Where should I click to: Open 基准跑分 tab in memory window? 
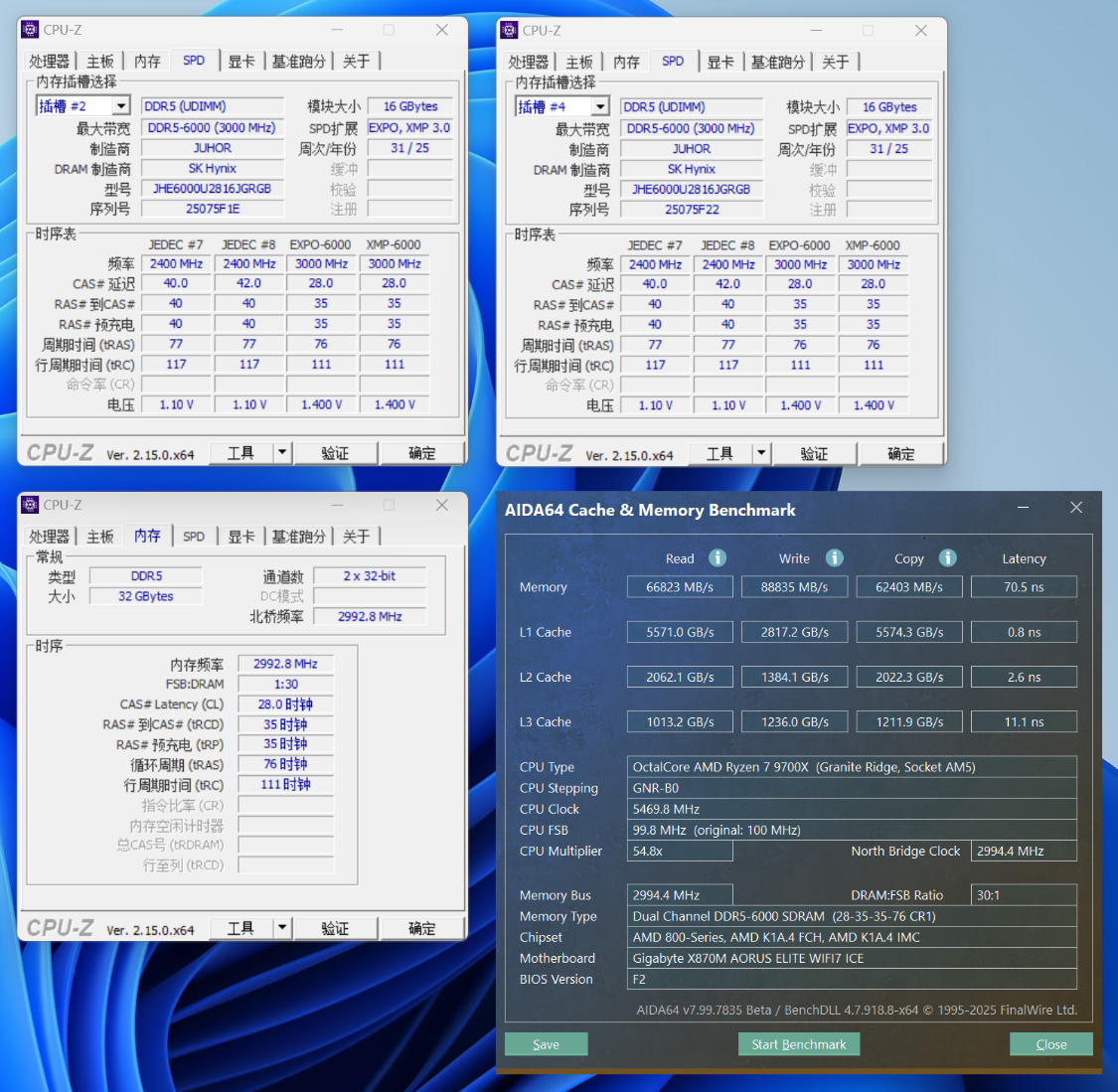299,536
